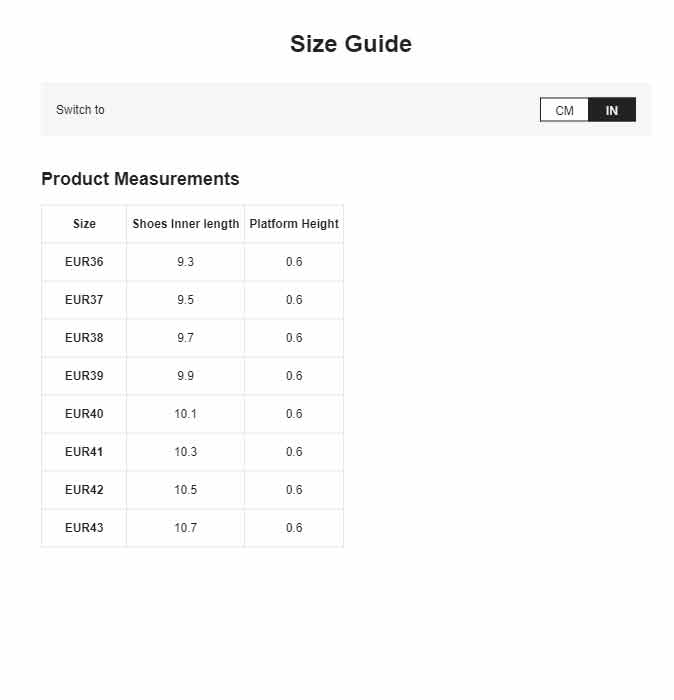Click the 10.7 inner length value
The image size is (674, 700).
coord(186,528)
